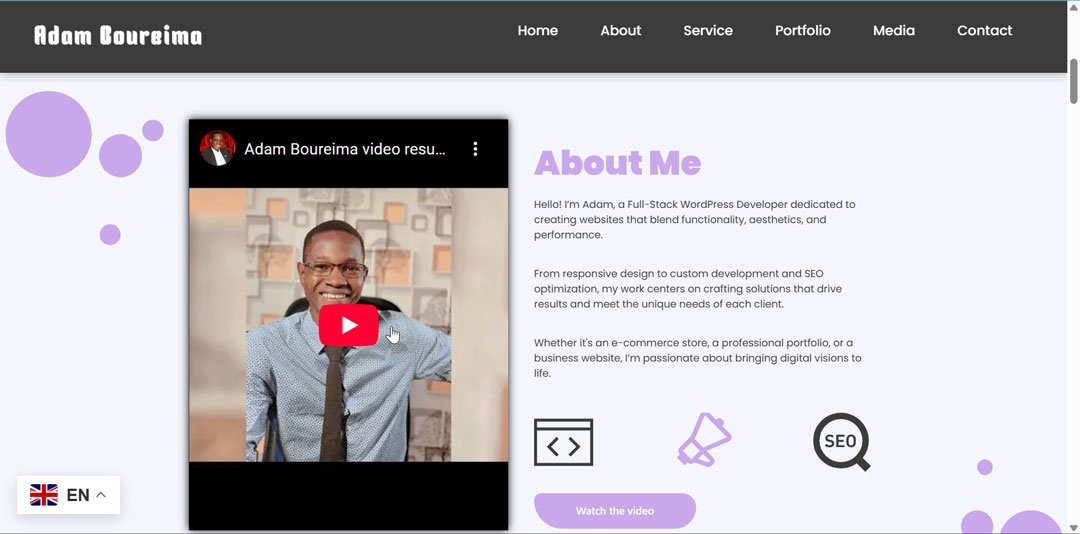Click the video channel avatar icon
1080x534 pixels.
[x=217, y=149]
